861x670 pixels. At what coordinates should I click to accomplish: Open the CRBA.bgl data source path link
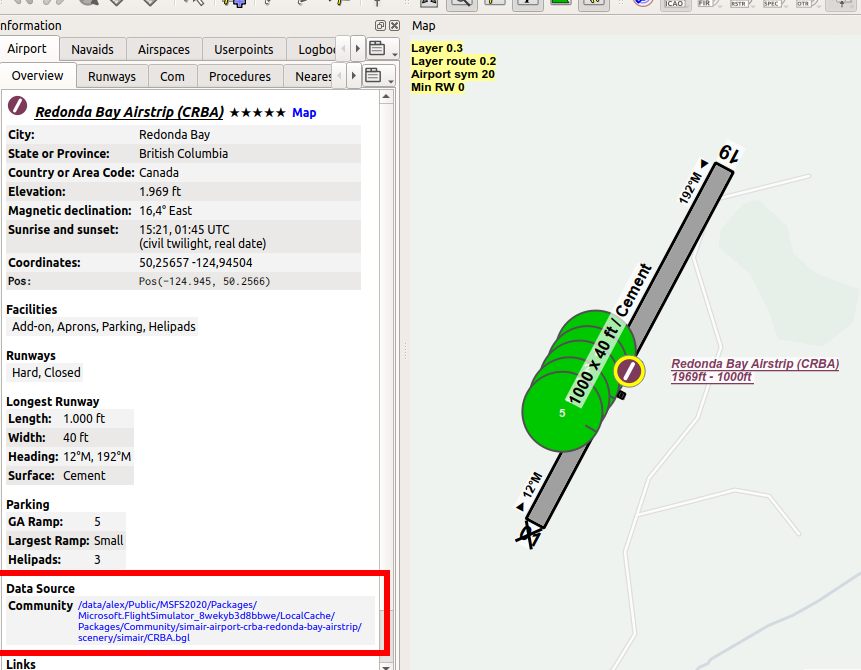coord(220,621)
